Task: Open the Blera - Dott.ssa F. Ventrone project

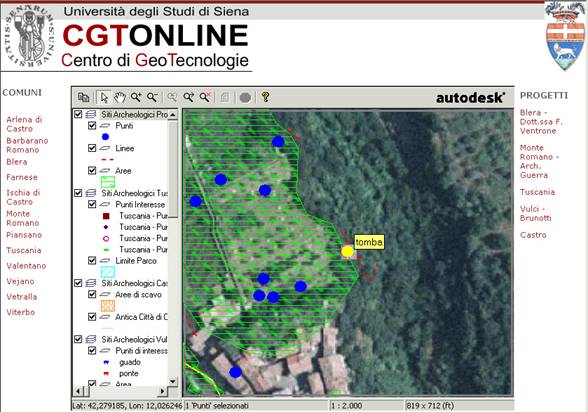Action: pyautogui.click(x=541, y=122)
